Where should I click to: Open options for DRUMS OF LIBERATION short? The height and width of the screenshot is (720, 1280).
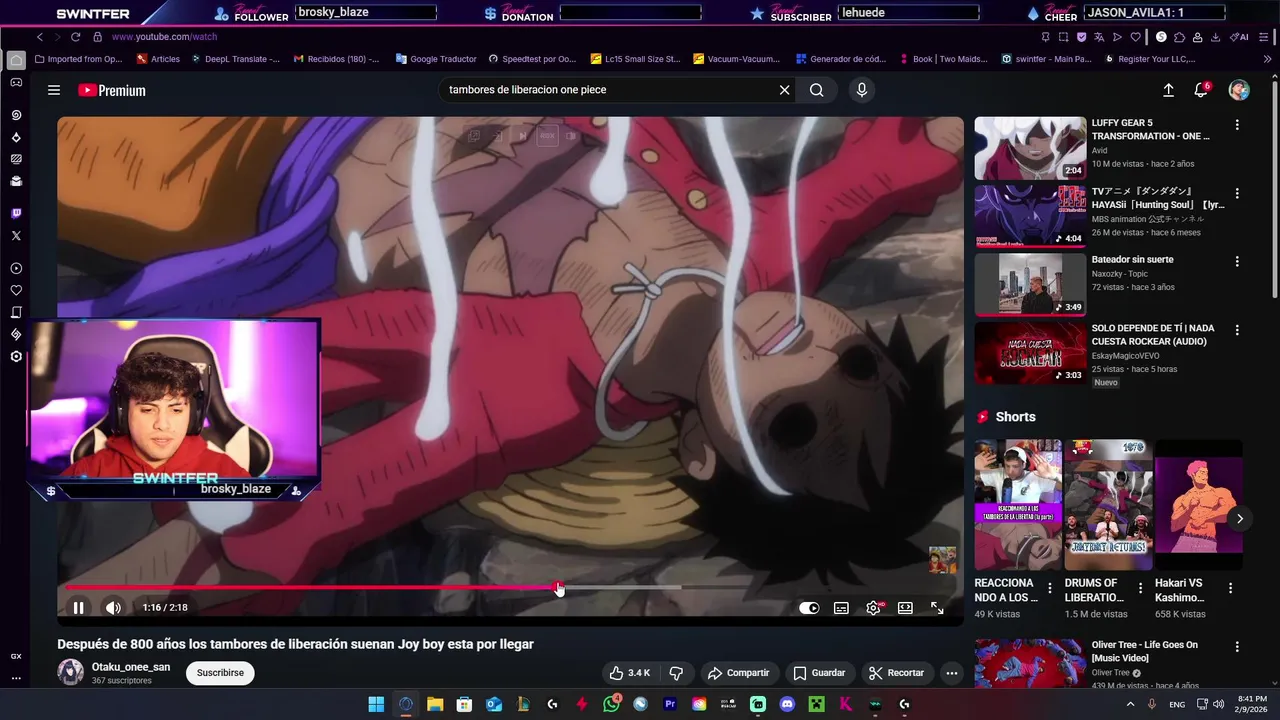pos(1140,588)
